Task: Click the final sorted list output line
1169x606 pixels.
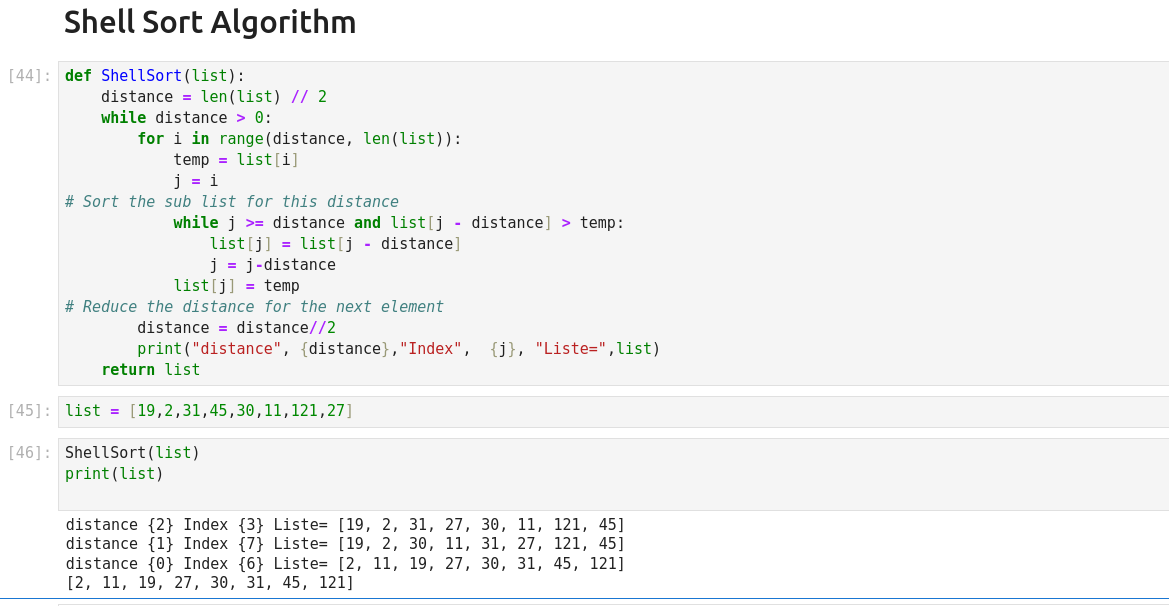Action: (210, 583)
